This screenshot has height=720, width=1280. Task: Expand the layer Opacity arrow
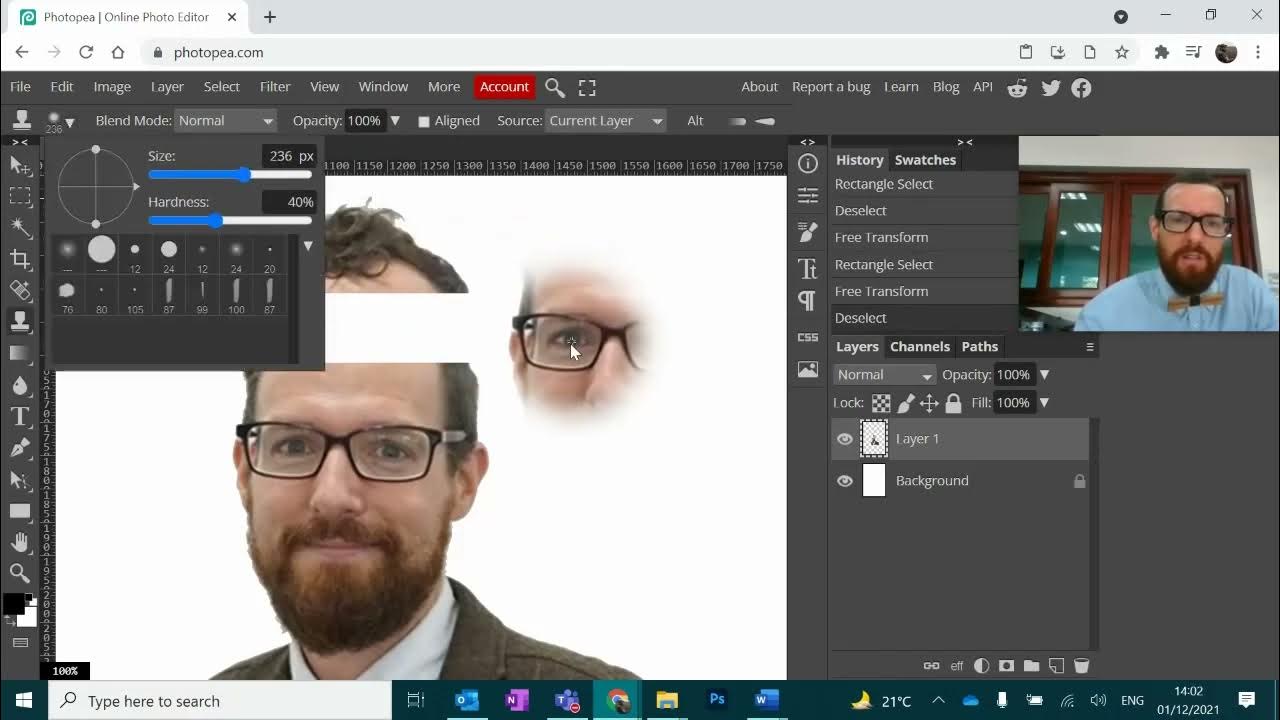tap(1044, 375)
